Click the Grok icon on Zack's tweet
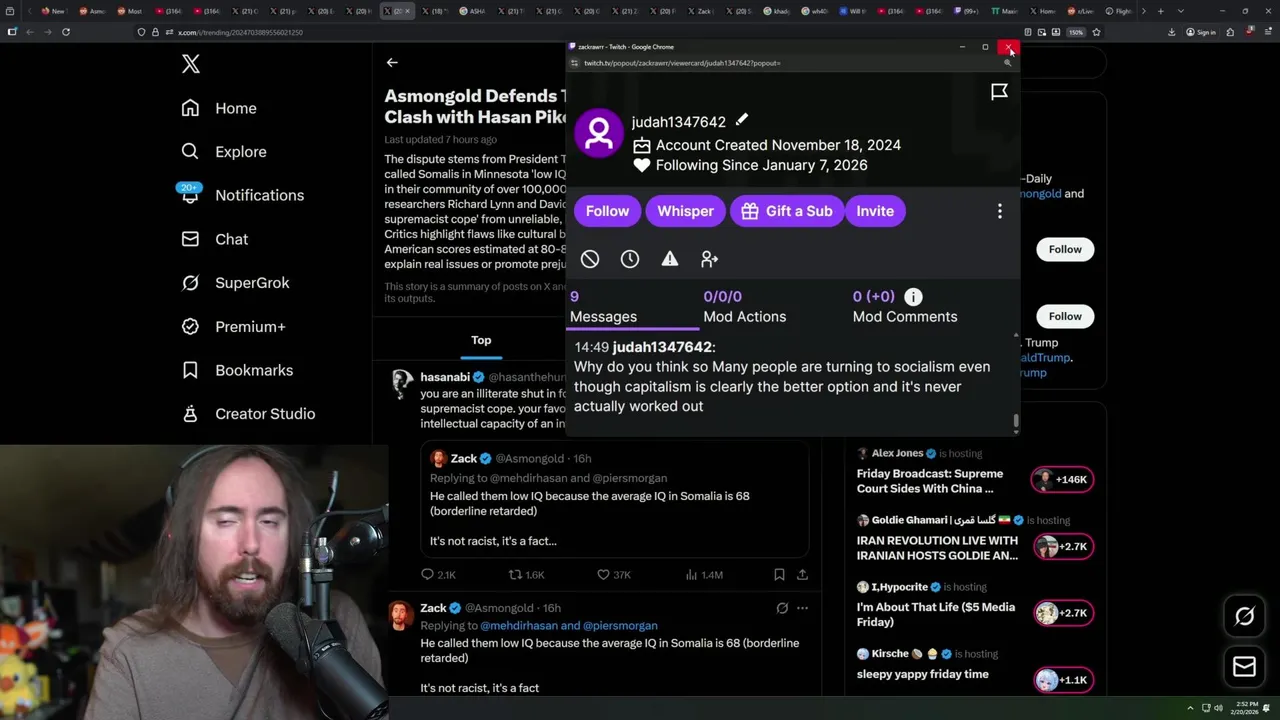The width and height of the screenshot is (1280, 720). click(782, 608)
